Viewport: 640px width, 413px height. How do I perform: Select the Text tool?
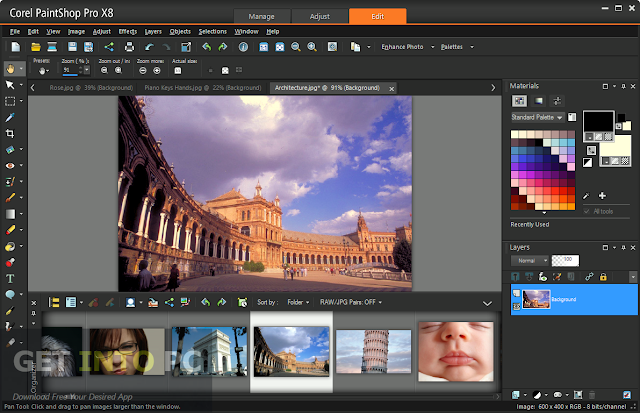(x=10, y=277)
